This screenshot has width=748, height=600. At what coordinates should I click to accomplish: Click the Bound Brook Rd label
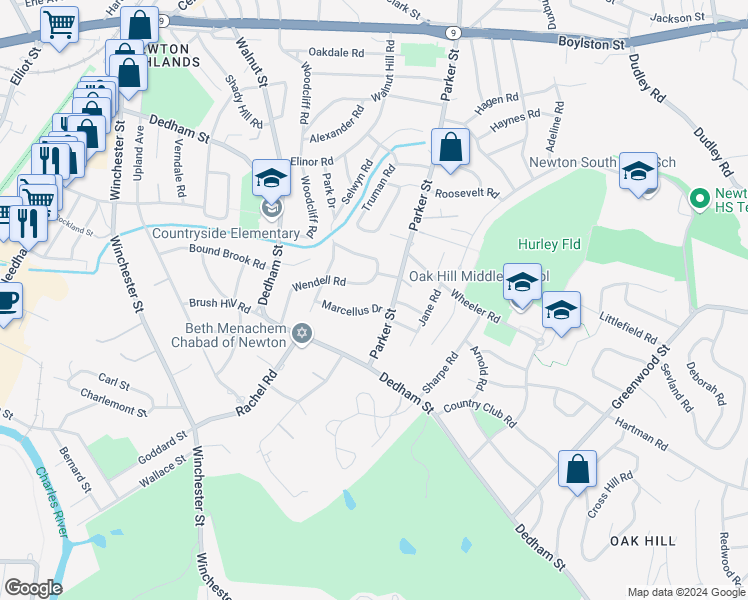(x=228, y=256)
